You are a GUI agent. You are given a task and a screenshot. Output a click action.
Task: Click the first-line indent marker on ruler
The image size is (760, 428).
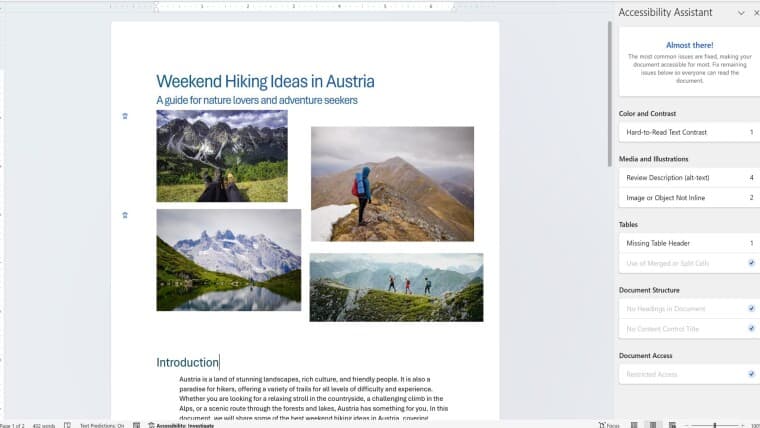156,3
